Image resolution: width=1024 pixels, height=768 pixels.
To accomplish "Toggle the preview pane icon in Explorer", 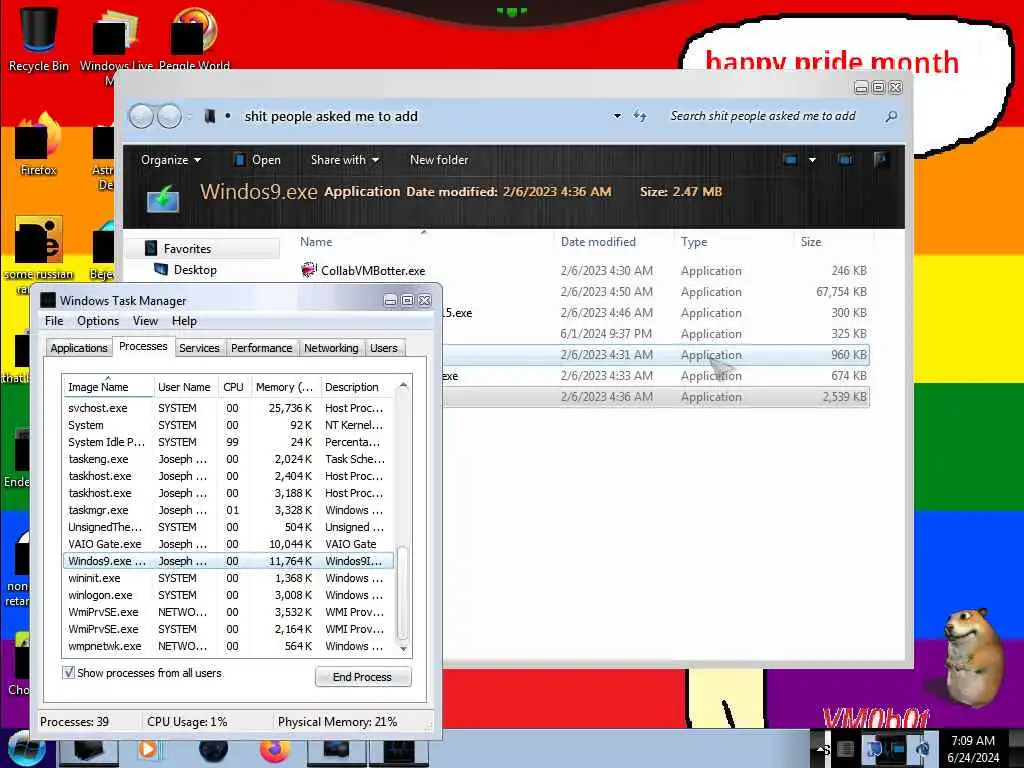I will [x=845, y=159].
